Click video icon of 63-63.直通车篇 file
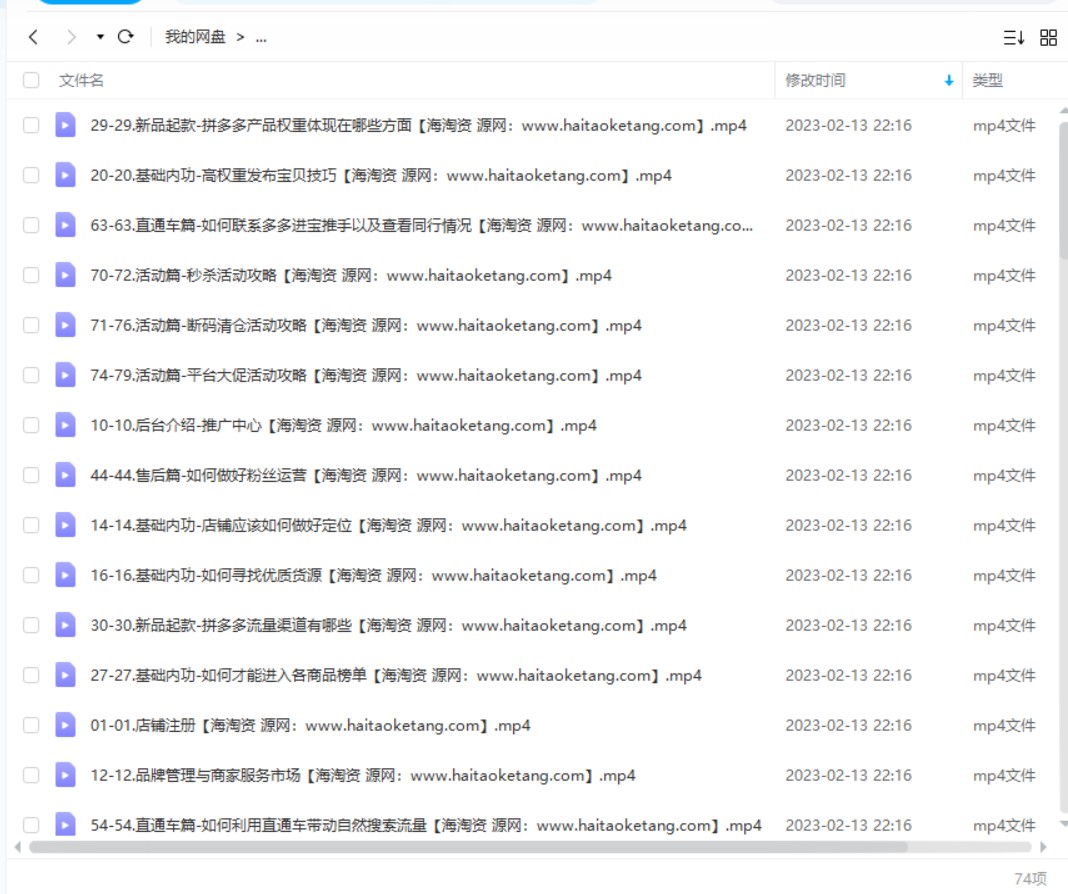Screen dimensions: 1068x894 [65, 225]
